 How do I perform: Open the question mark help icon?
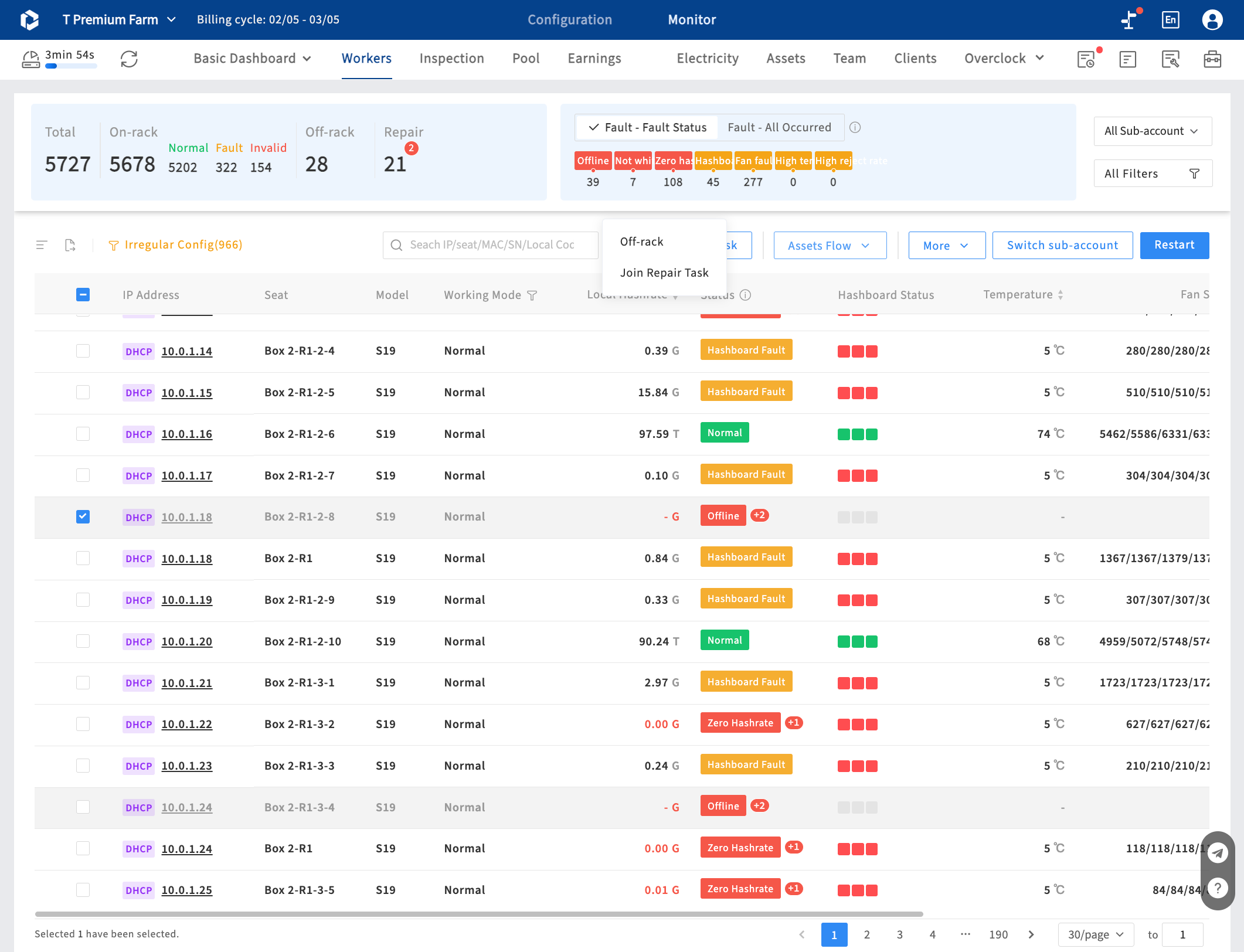tap(1218, 888)
